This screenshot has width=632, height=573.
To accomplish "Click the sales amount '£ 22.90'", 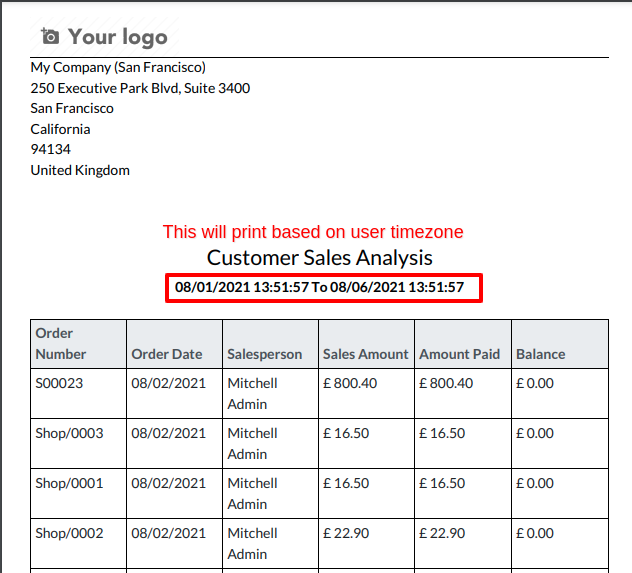I will pyautogui.click(x=346, y=533).
